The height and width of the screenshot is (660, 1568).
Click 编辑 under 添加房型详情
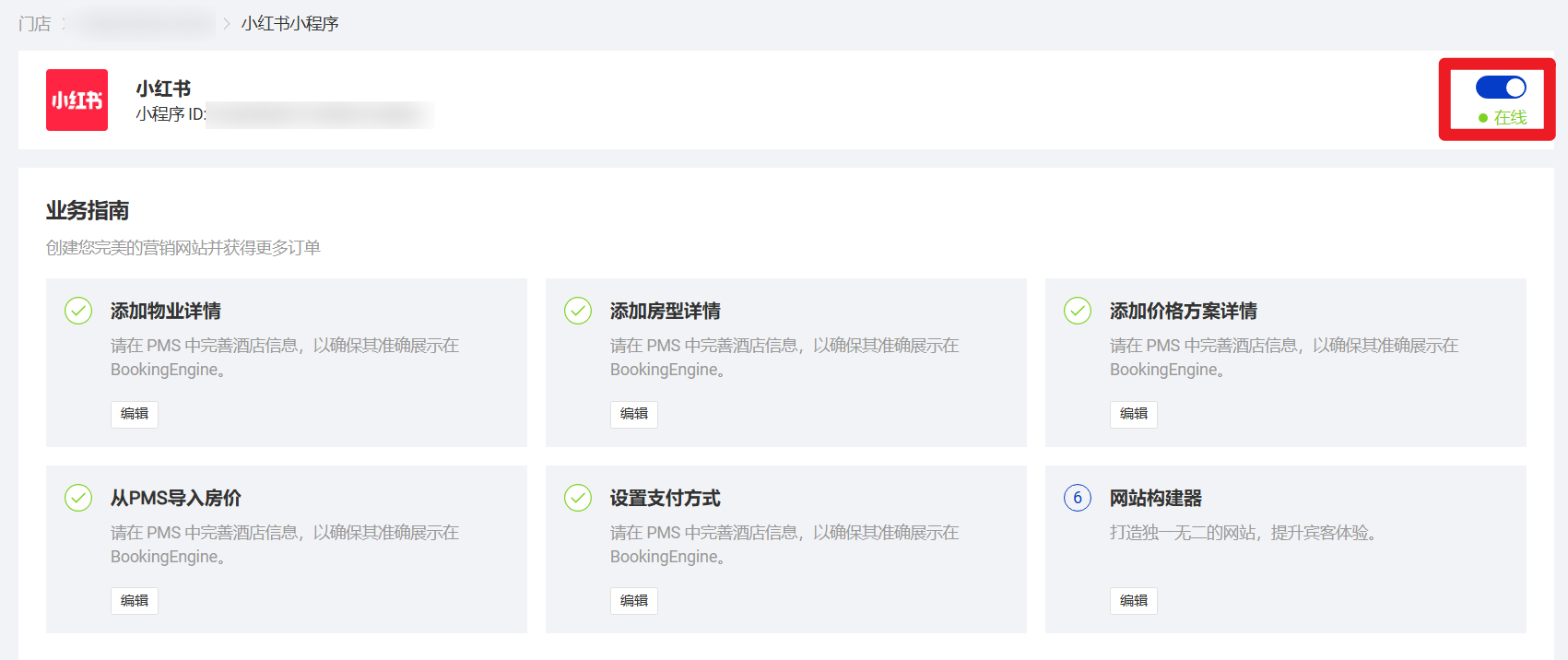[634, 414]
